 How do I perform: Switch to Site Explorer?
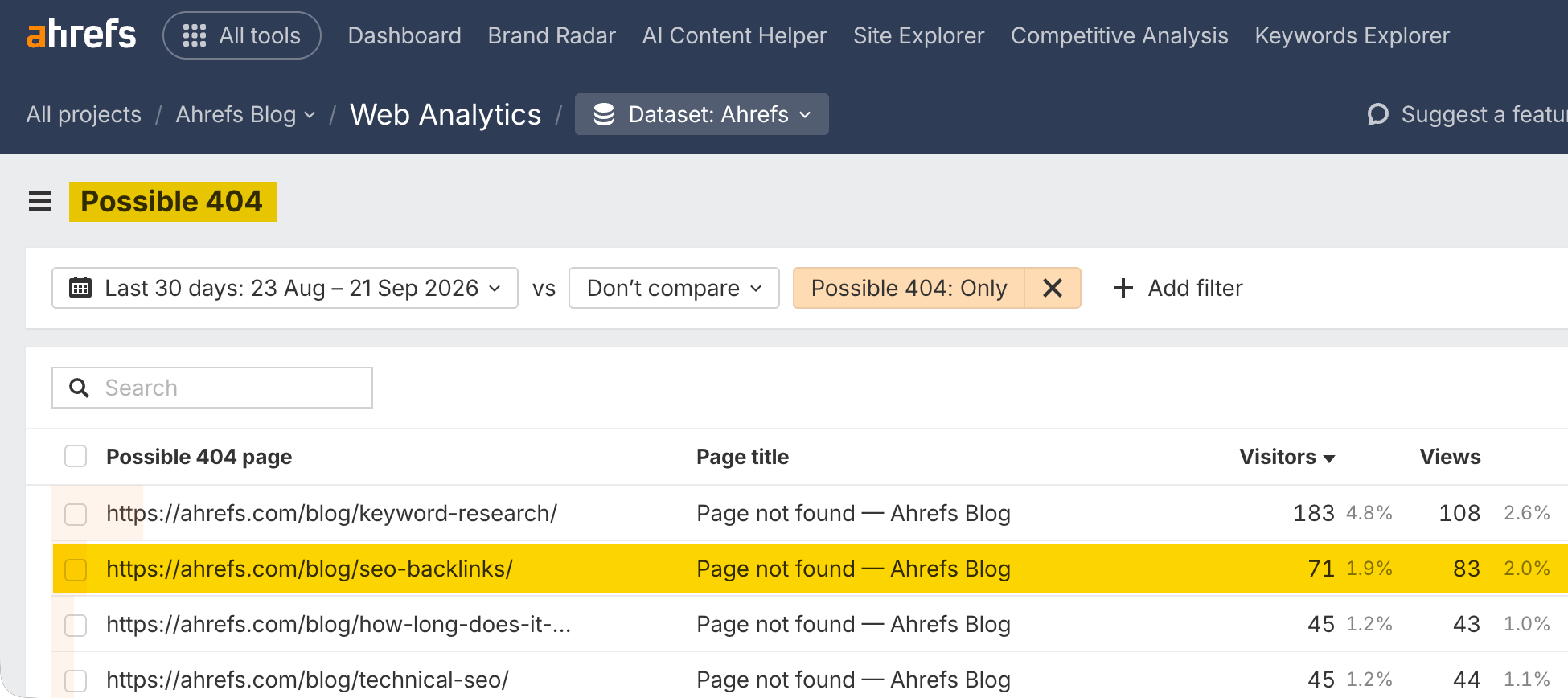point(918,35)
